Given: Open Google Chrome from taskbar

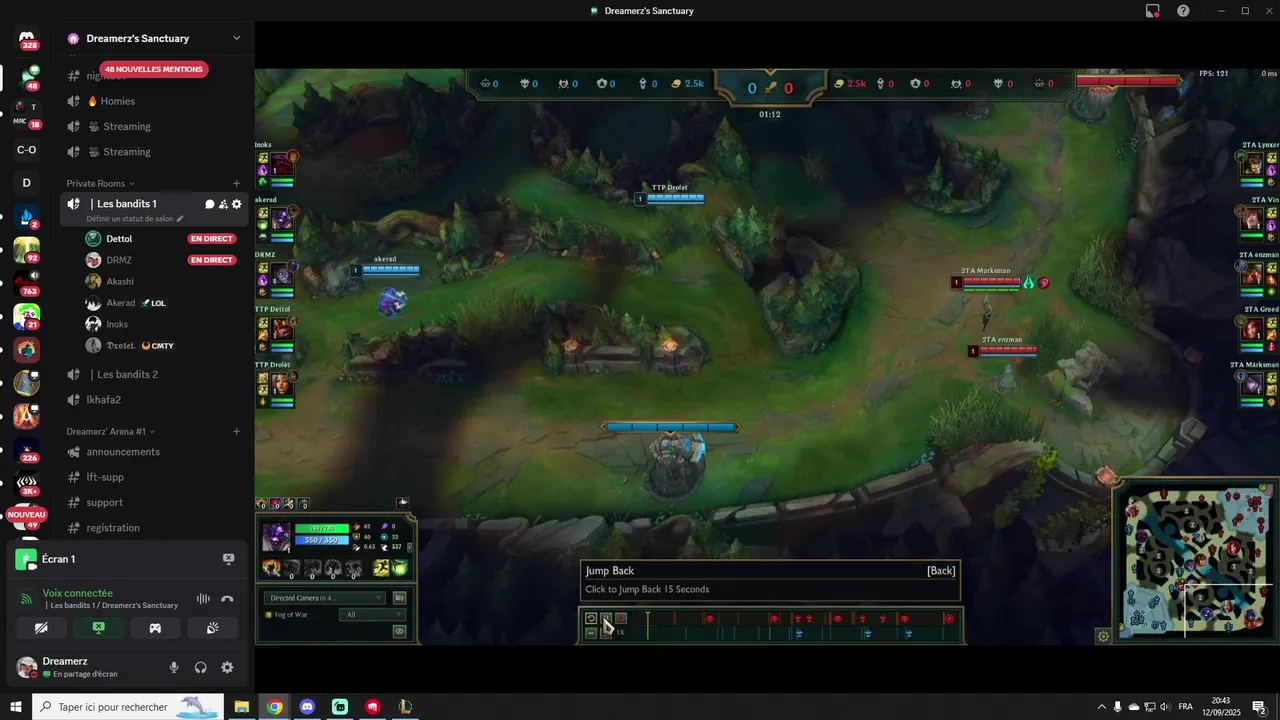Looking at the screenshot, I should 274,707.
